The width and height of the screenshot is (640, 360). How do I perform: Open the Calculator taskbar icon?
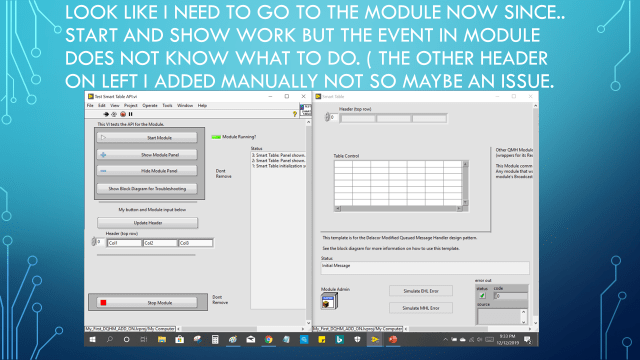click(215, 340)
